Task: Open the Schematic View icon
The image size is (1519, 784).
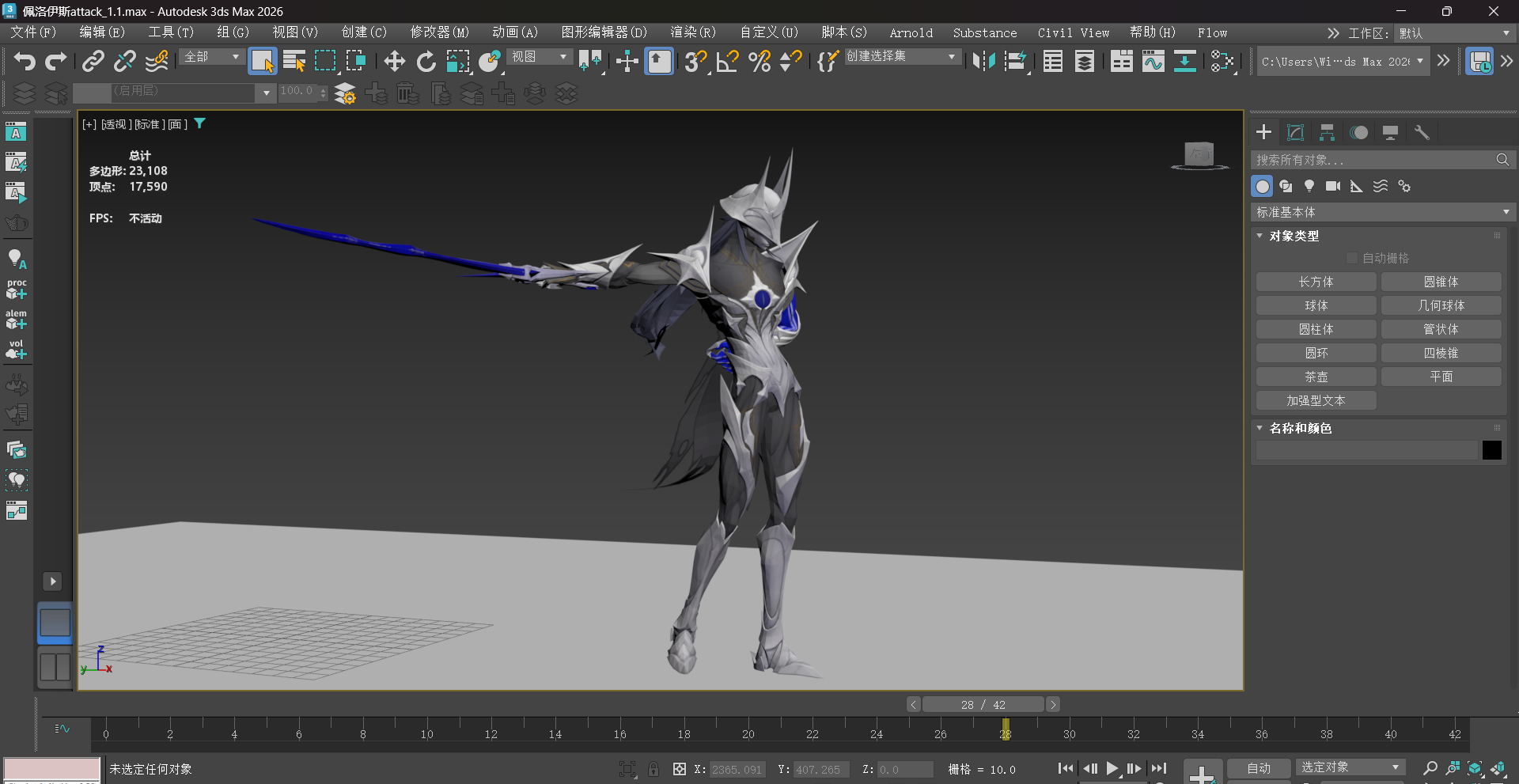Action: point(1184,61)
